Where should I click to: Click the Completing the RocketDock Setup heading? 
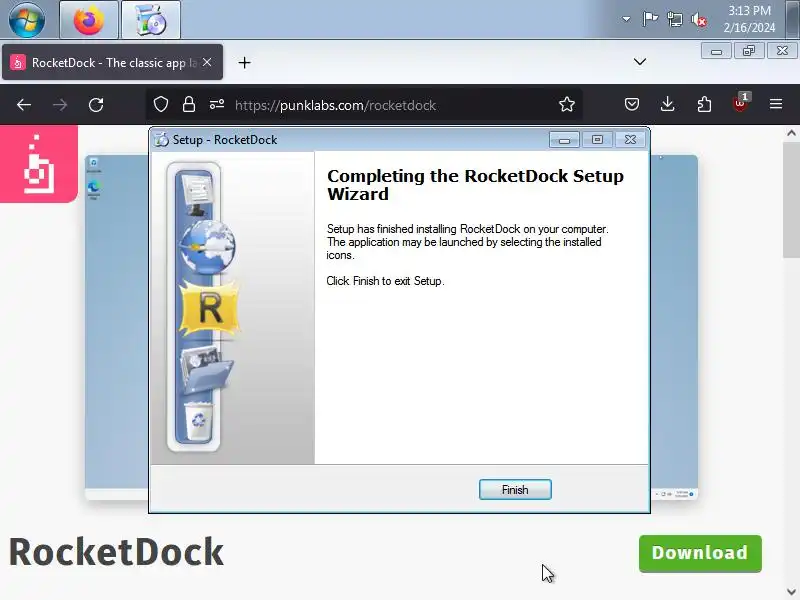[x=475, y=185]
